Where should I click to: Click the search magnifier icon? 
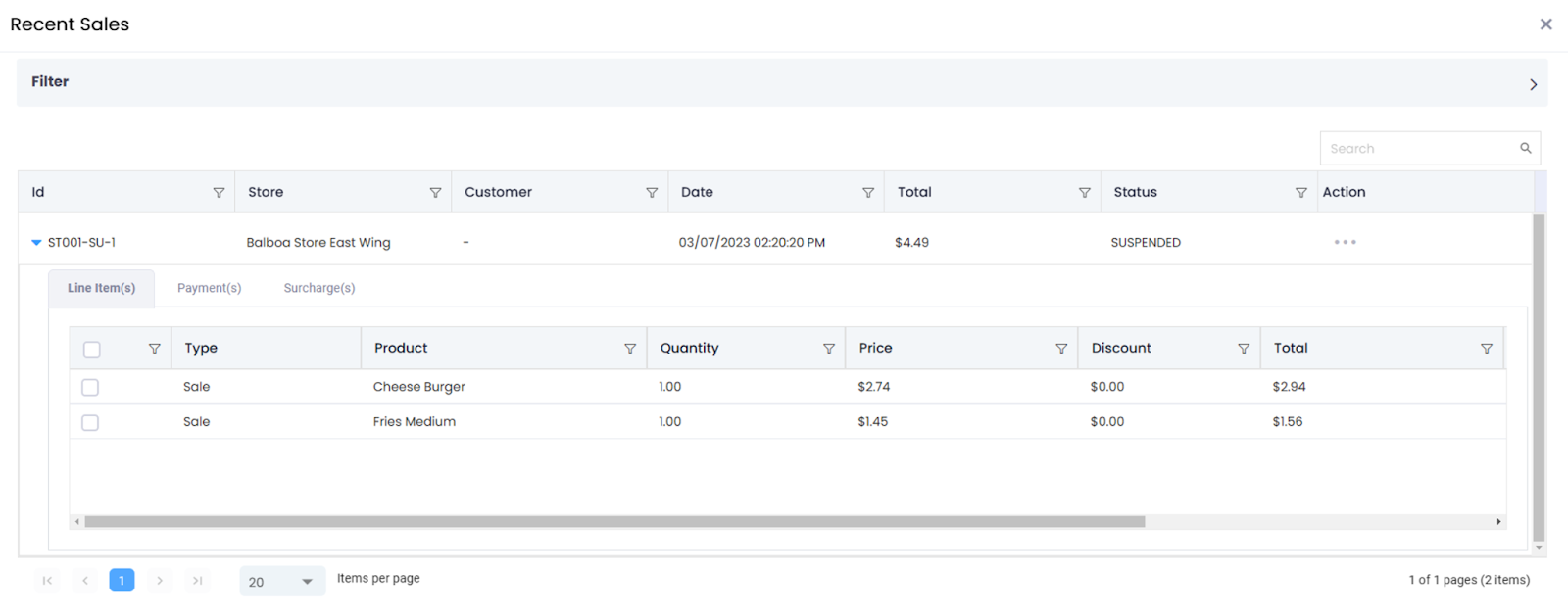(x=1525, y=149)
